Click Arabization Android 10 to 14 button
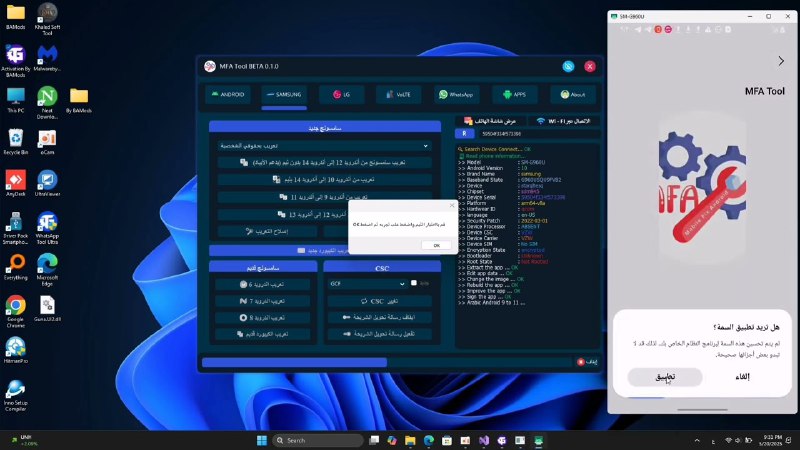Image resolution: width=800 pixels, height=450 pixels. point(324,180)
